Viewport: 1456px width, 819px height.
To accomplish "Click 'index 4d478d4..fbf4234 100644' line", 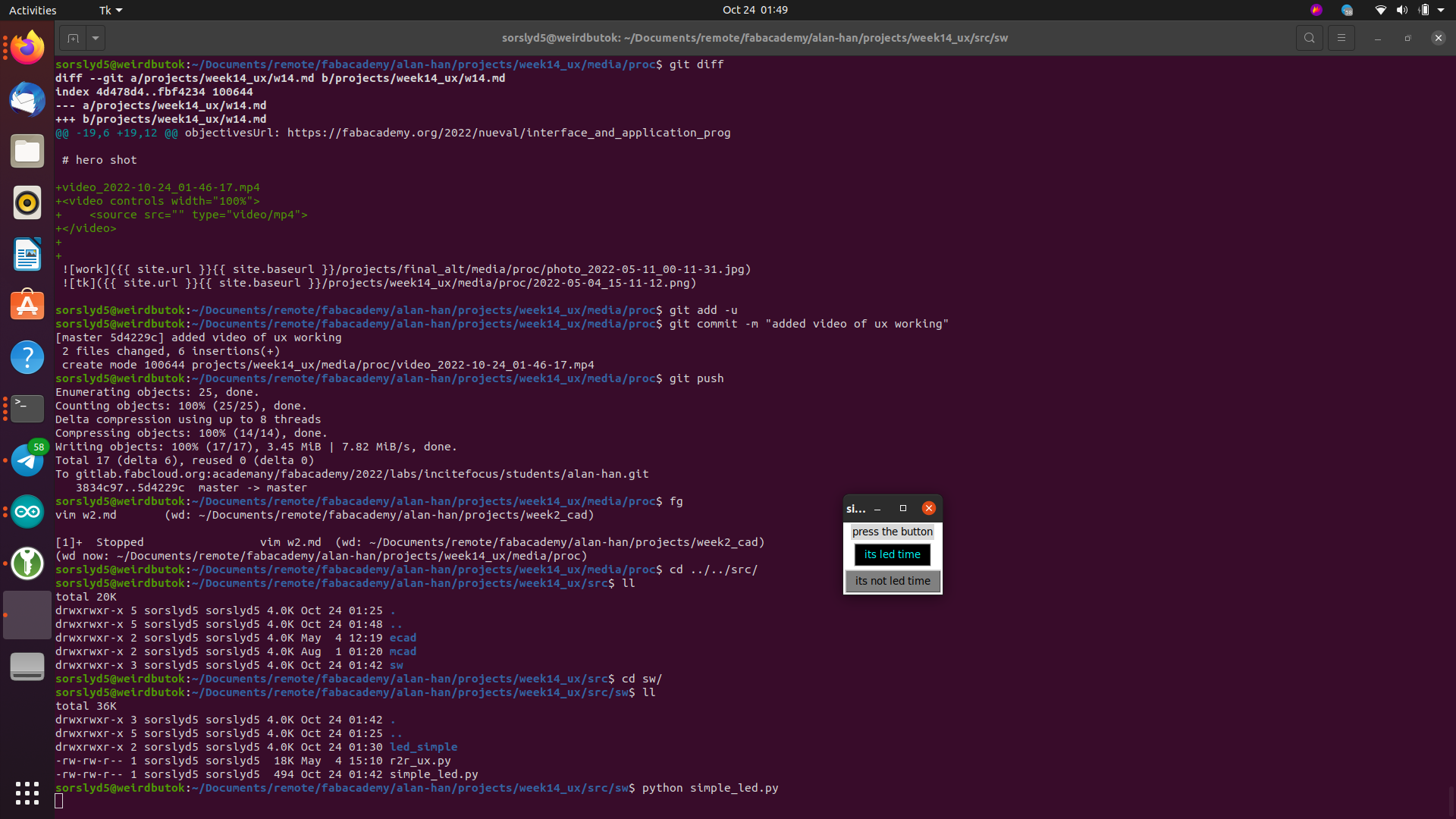I will 154,92.
